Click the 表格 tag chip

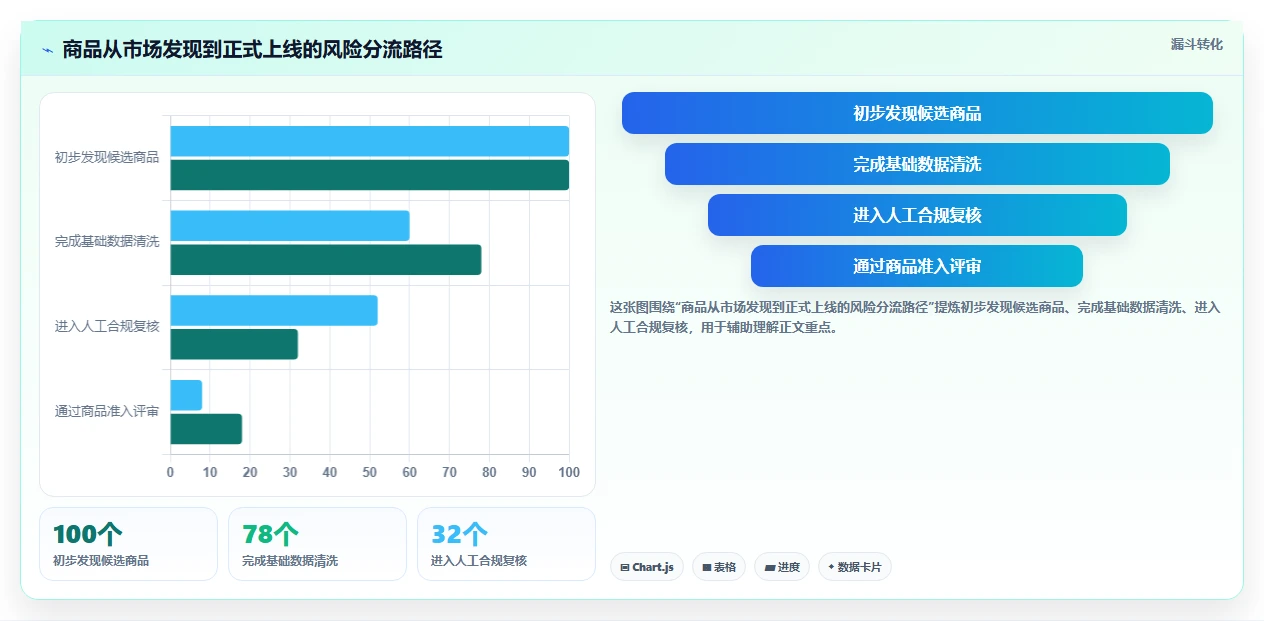[719, 567]
